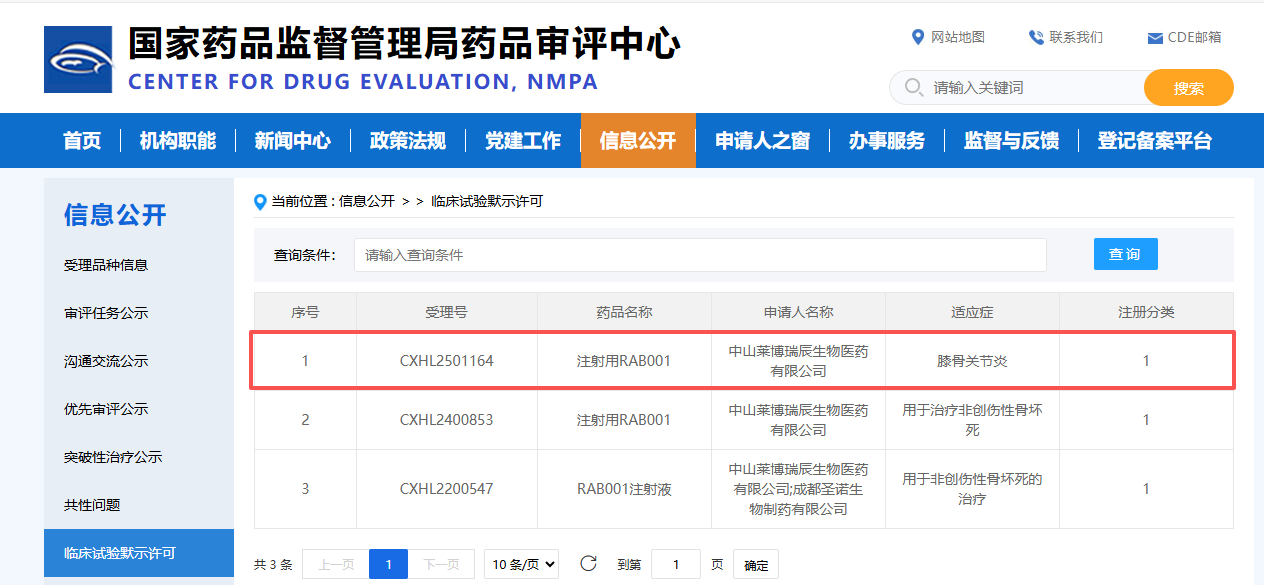Refresh the table with the circular arrow icon
Viewport: 1264px width, 585px height.
[587, 564]
